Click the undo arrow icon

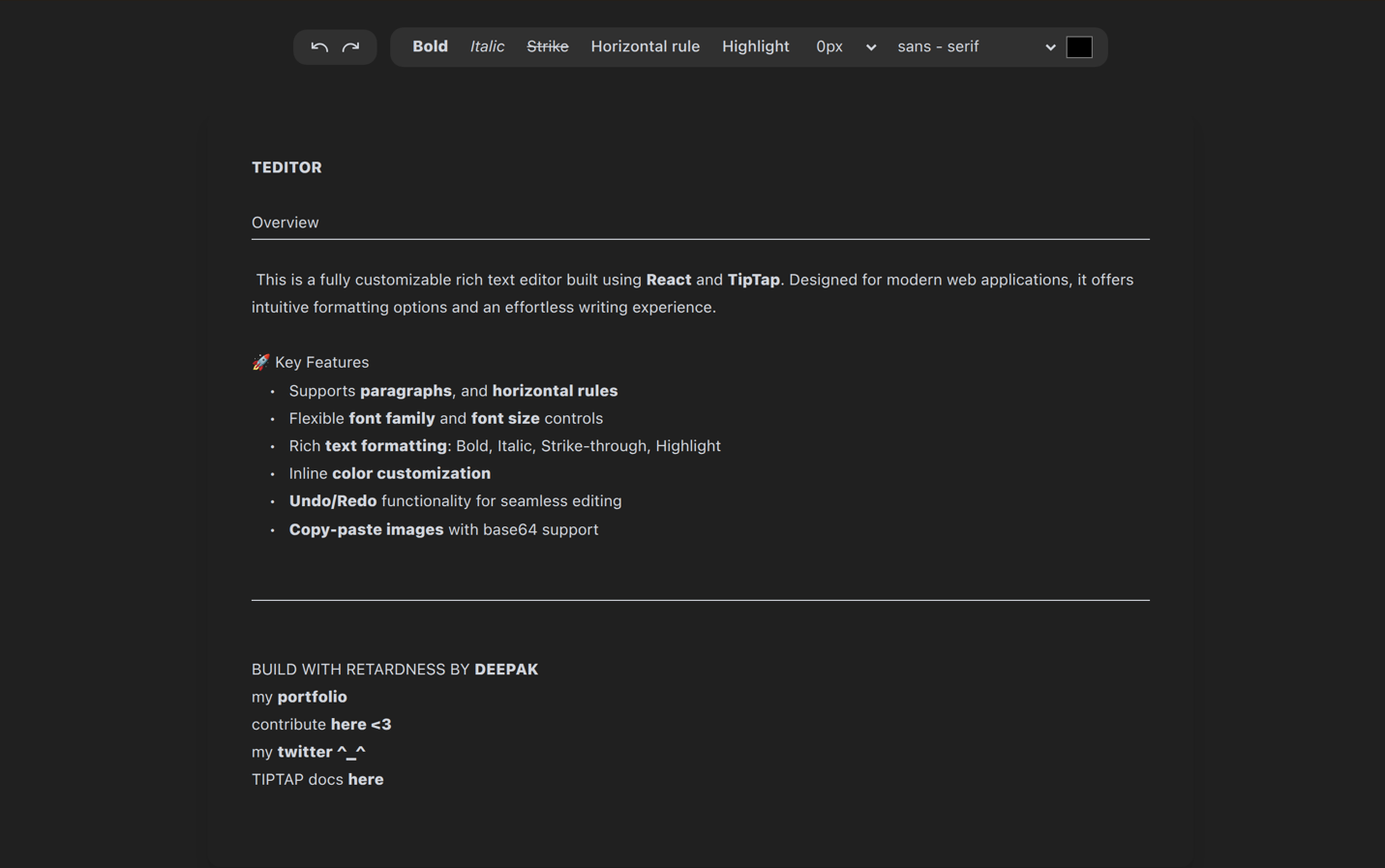[x=319, y=47]
